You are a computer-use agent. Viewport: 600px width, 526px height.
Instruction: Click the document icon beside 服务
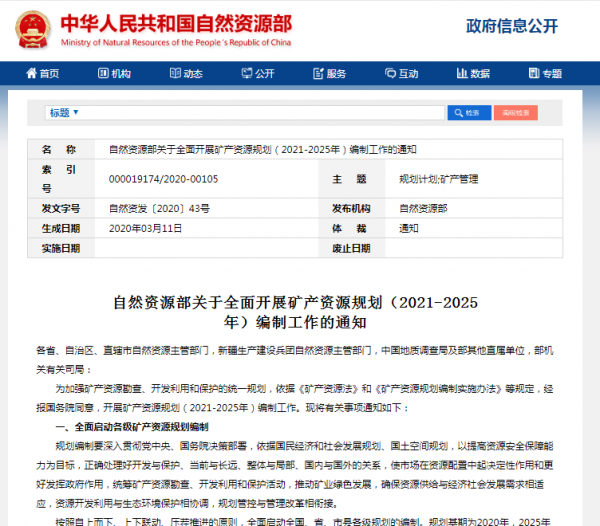[318, 74]
